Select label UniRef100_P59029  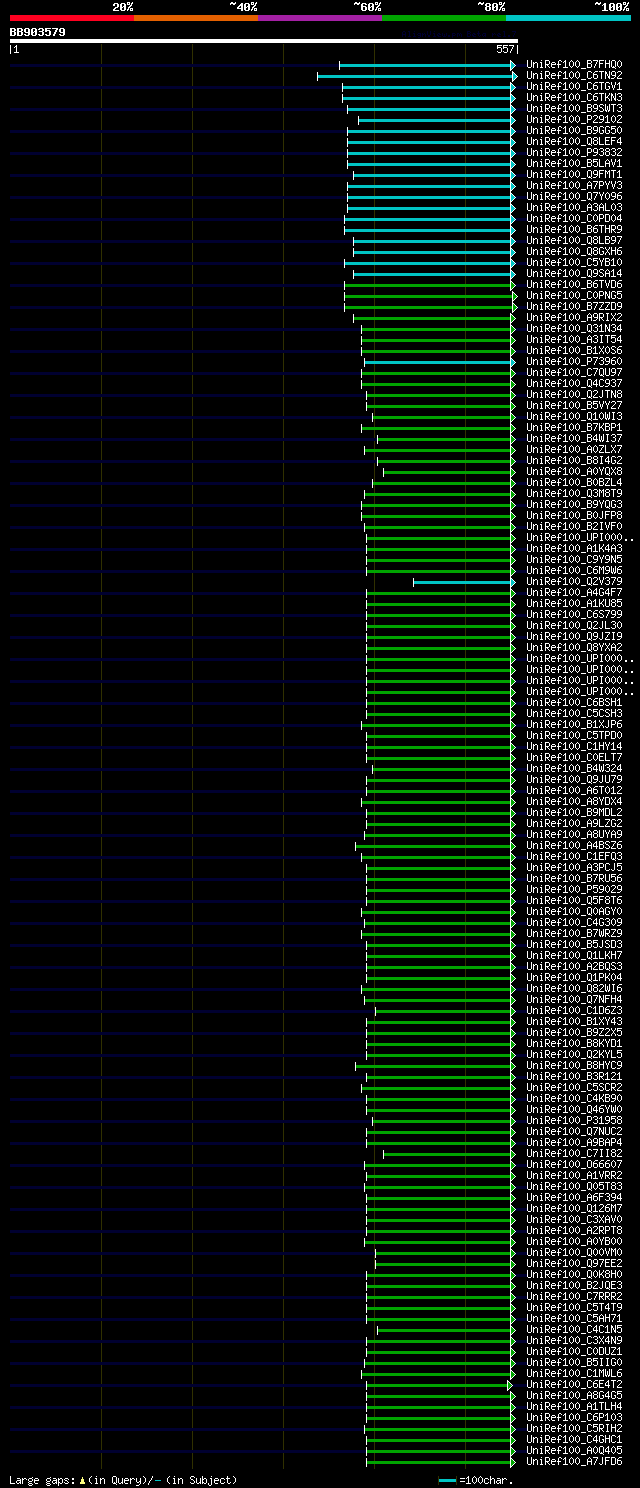click(x=574, y=889)
